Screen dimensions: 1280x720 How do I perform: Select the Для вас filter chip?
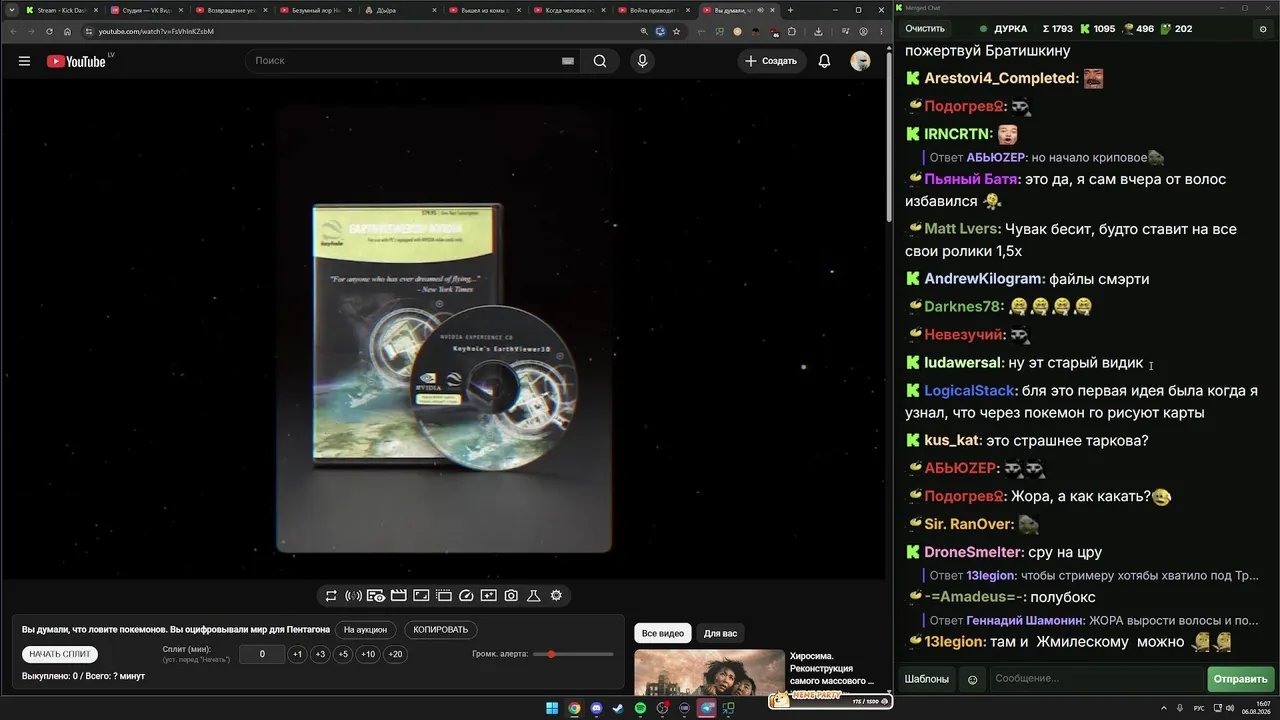pyautogui.click(x=720, y=634)
